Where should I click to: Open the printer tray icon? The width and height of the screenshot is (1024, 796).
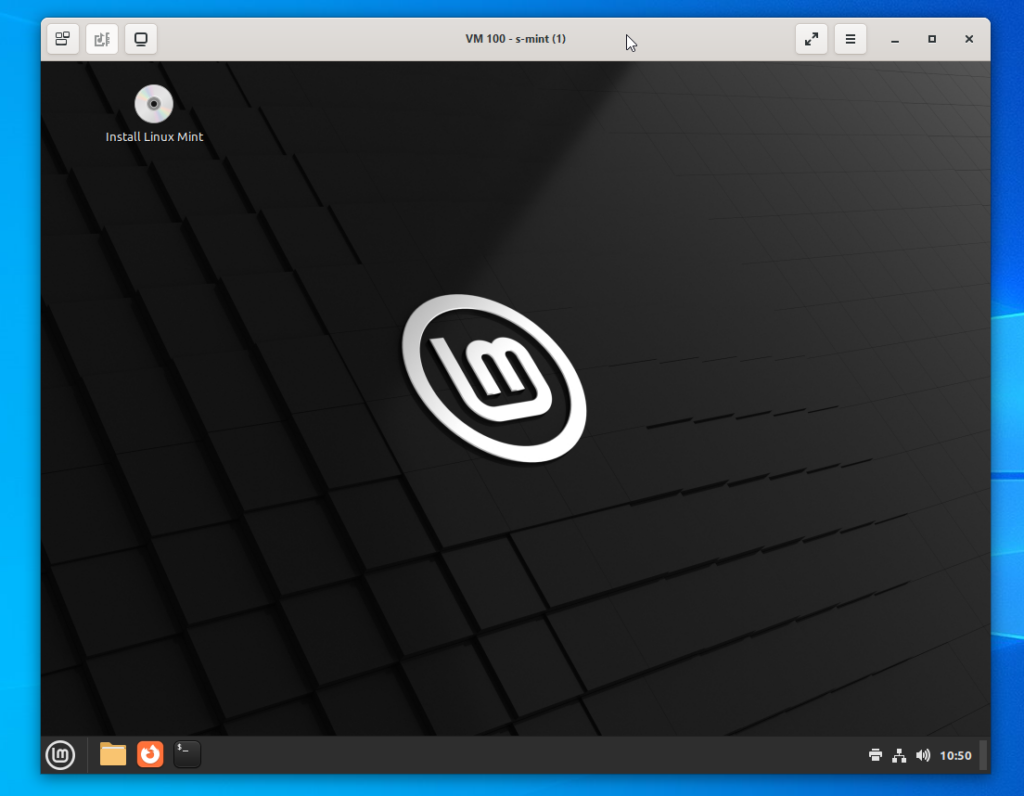pos(876,756)
